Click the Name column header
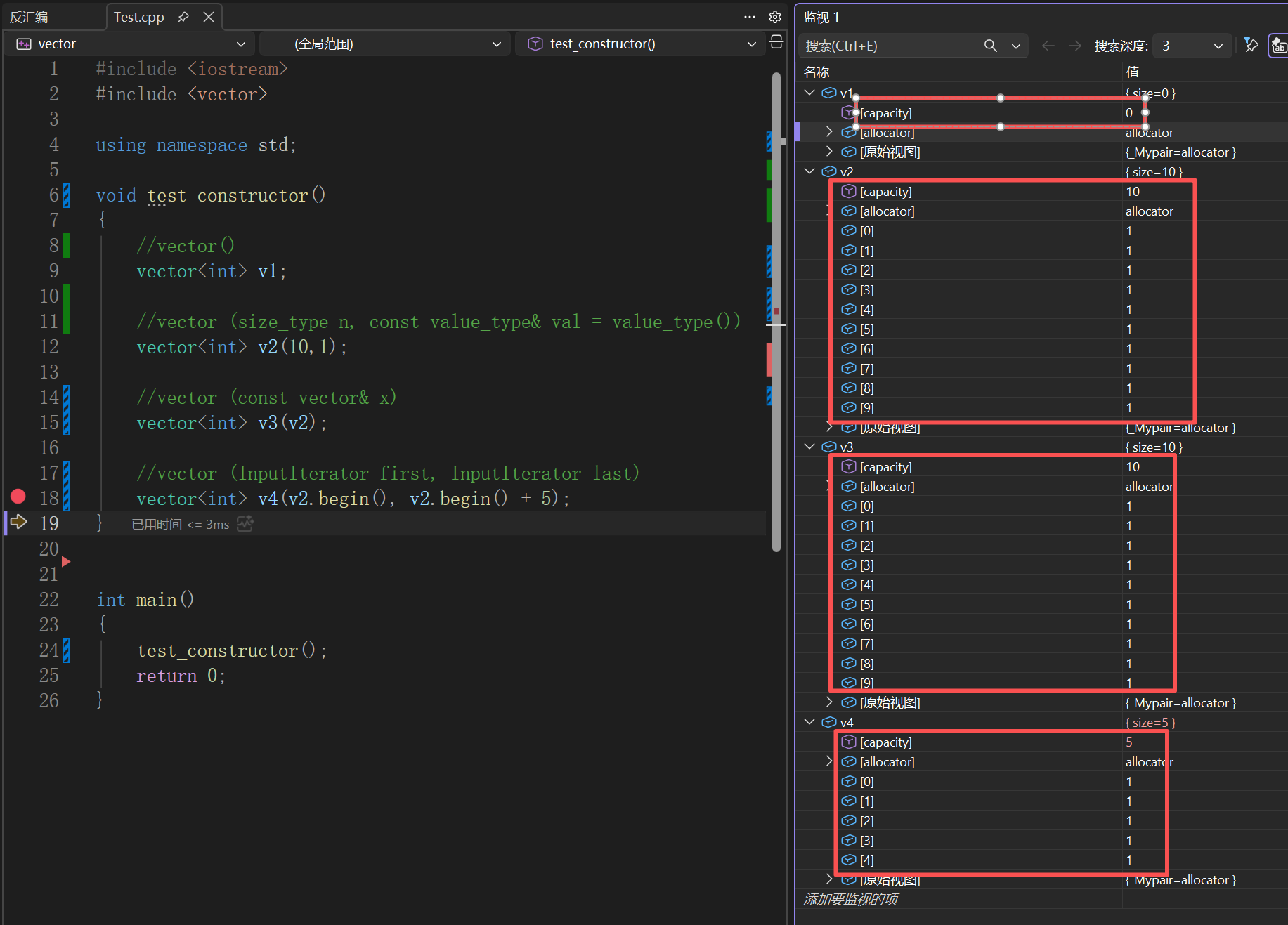The width and height of the screenshot is (1288, 925). (x=817, y=72)
